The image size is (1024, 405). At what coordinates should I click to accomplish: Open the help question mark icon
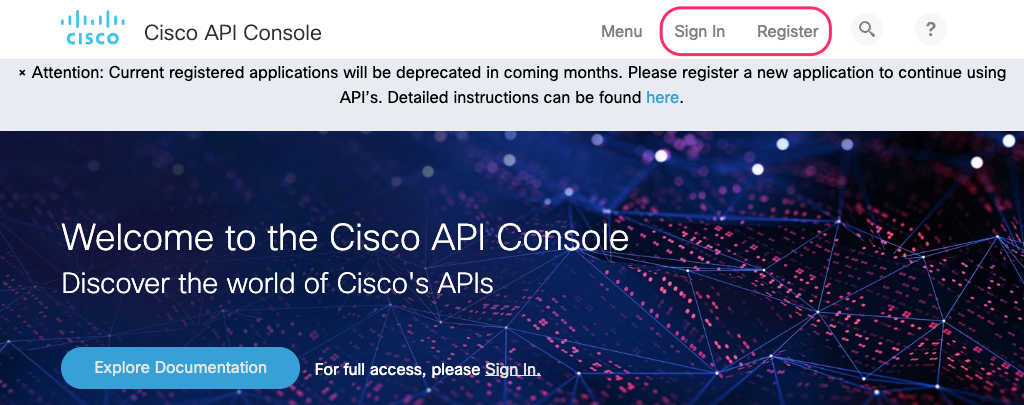[x=931, y=29]
